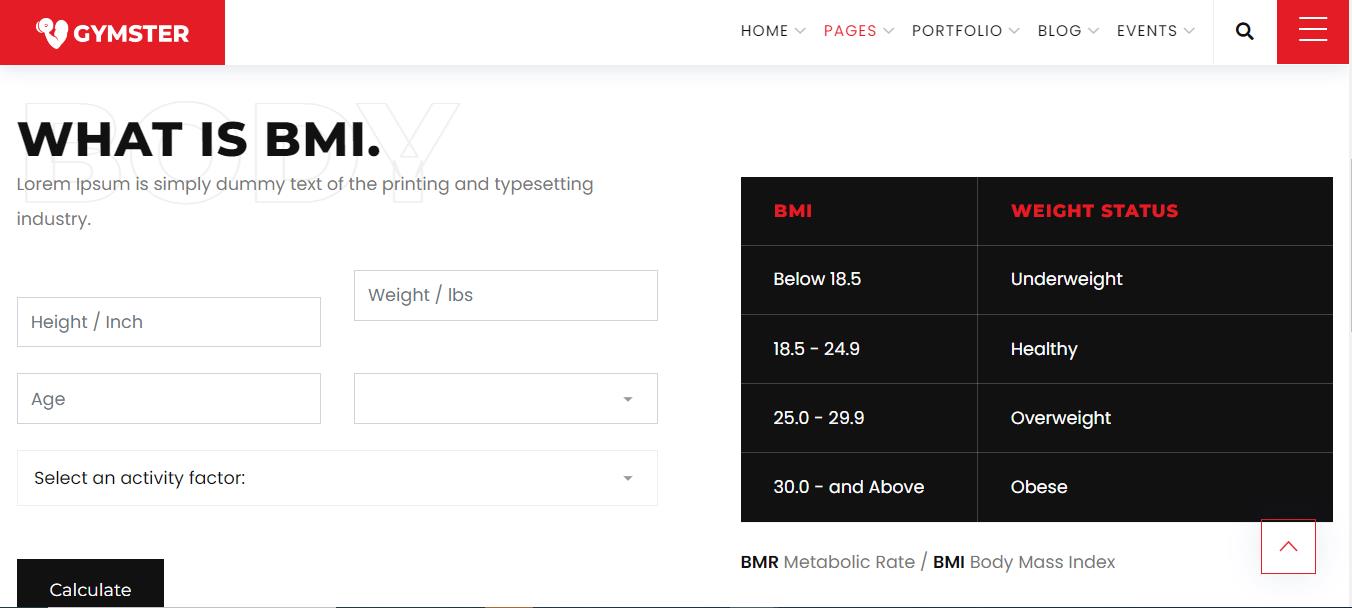The image size is (1352, 608).
Task: Open the empty dropdown next to Age
Action: click(x=505, y=399)
